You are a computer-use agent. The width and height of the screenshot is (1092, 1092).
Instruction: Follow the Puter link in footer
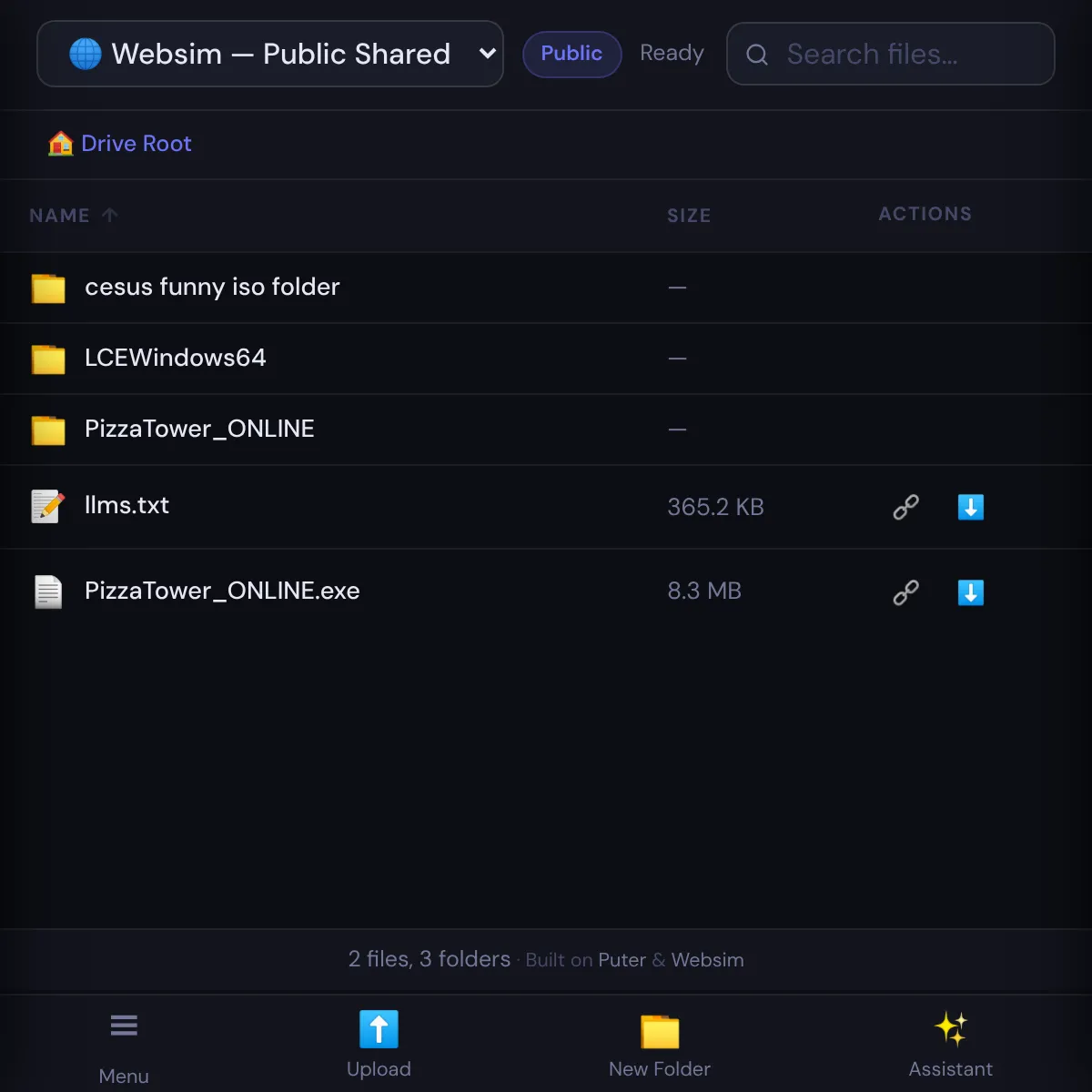pos(622,960)
